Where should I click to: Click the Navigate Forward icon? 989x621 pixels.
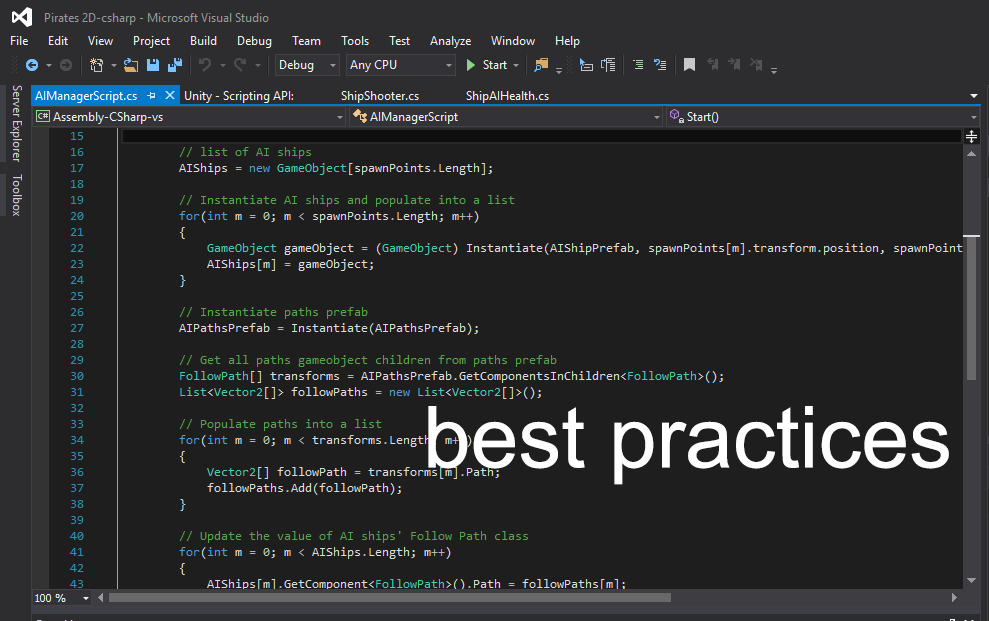coord(64,66)
